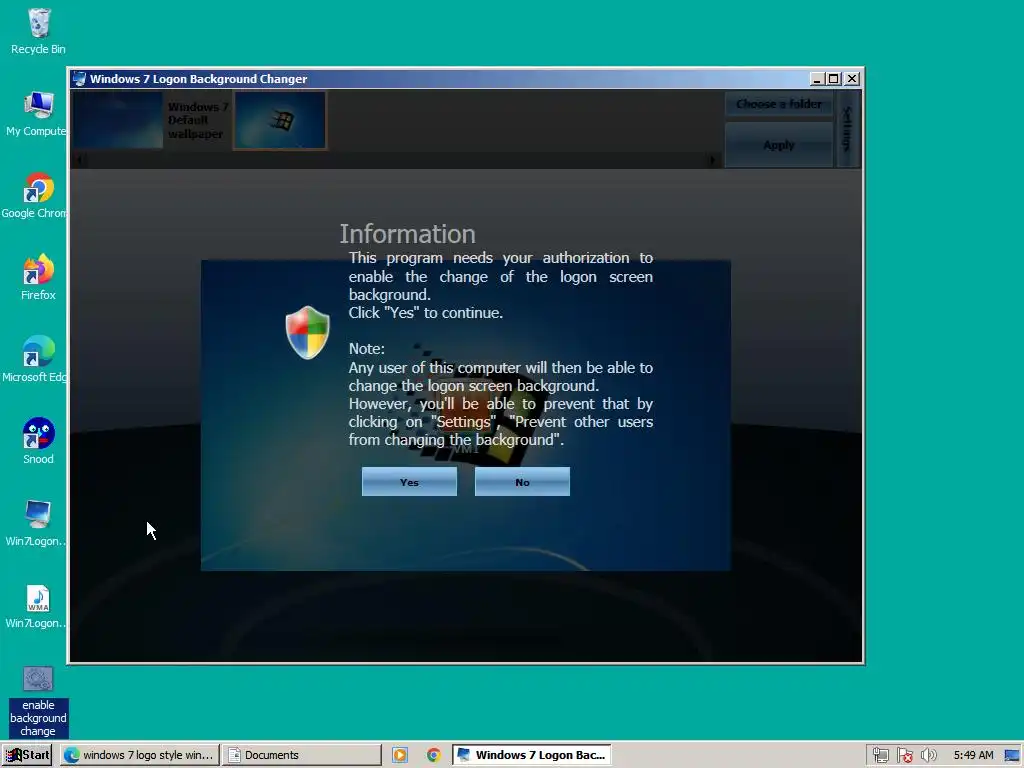Switch to the Documents taskbar button
1024x768 pixels.
coord(302,755)
